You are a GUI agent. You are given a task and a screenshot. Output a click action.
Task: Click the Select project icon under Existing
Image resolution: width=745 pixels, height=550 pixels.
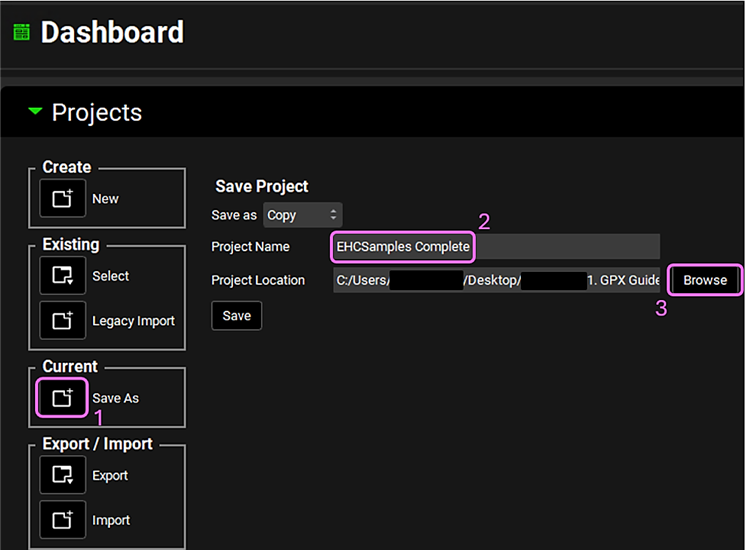click(63, 276)
